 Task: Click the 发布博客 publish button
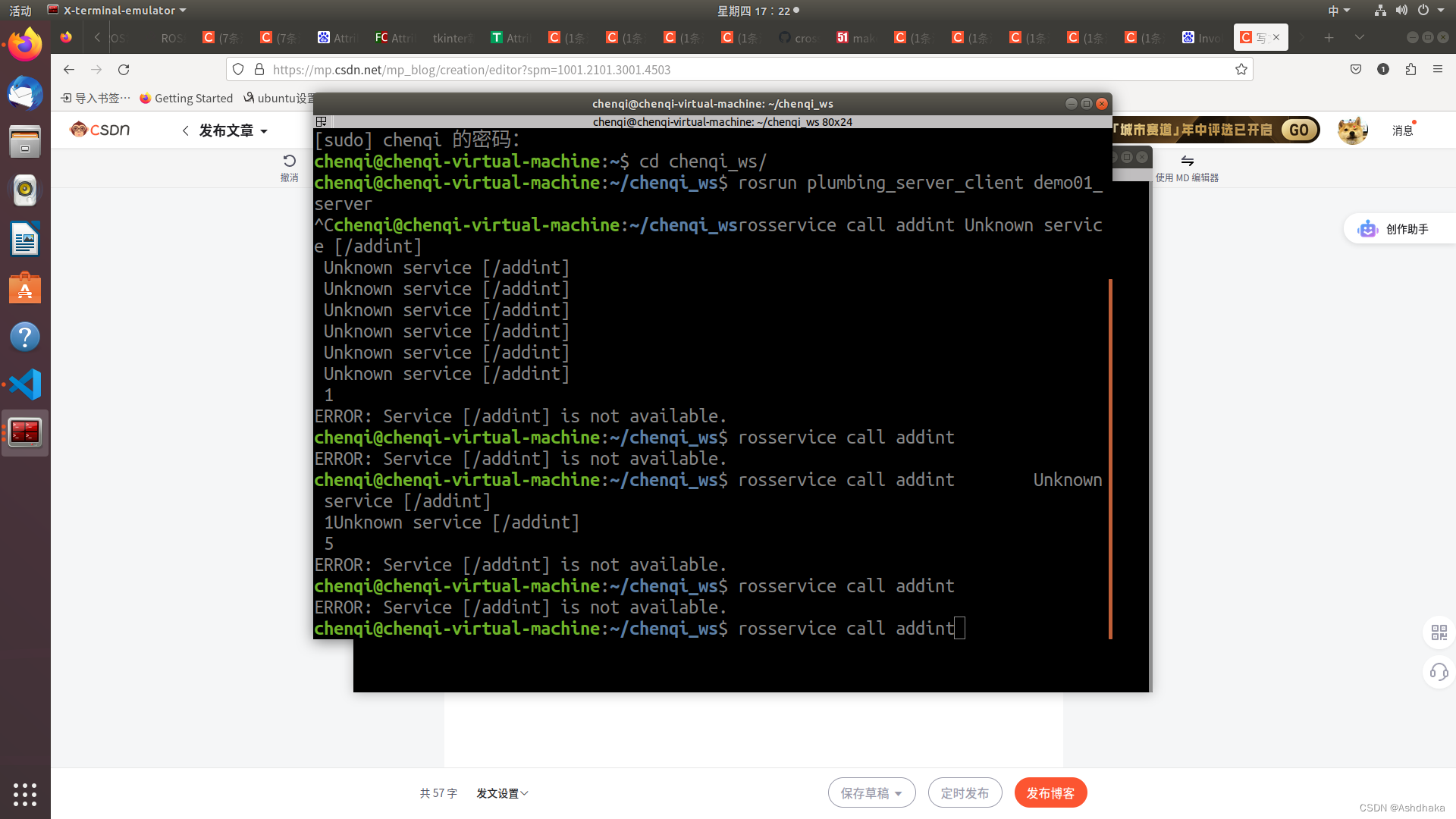[x=1050, y=793]
